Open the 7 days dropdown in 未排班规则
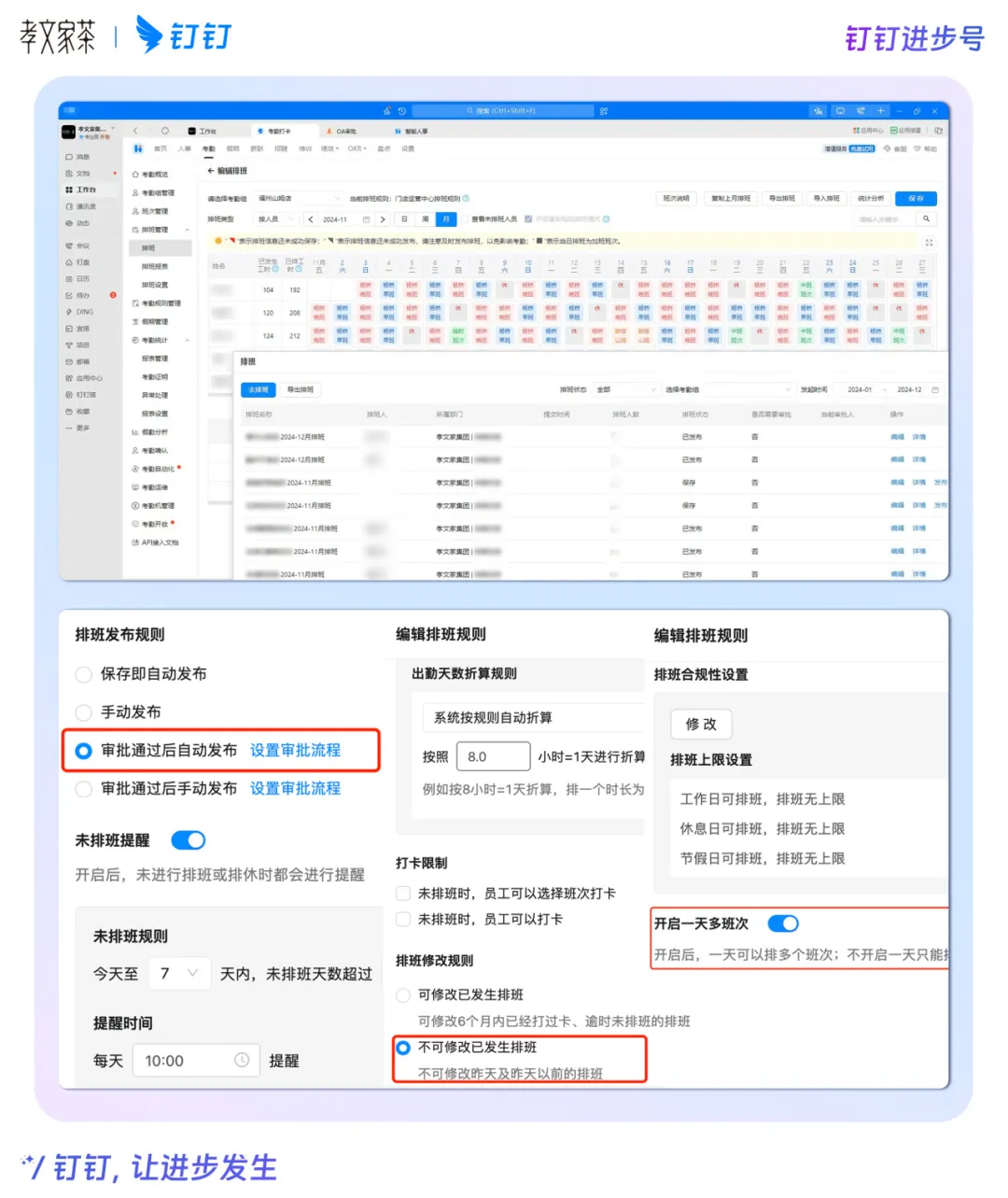Image resolution: width=1008 pixels, height=1198 pixels. click(x=179, y=974)
